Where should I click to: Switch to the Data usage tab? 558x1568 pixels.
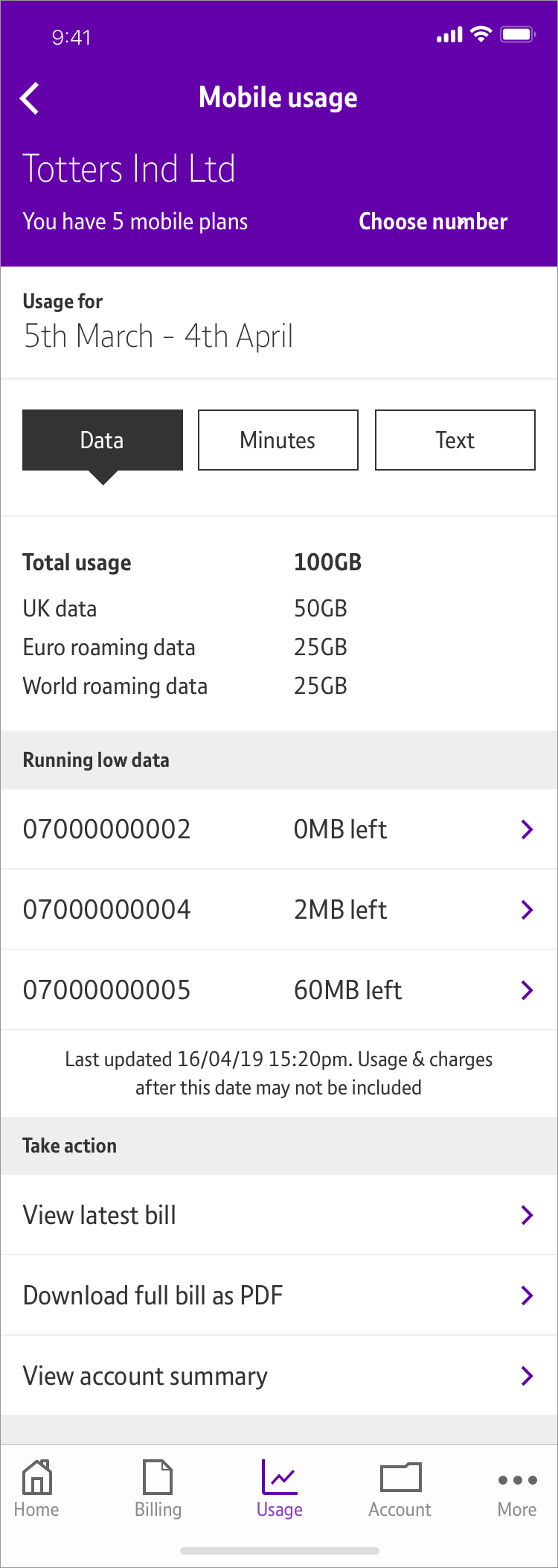[103, 440]
